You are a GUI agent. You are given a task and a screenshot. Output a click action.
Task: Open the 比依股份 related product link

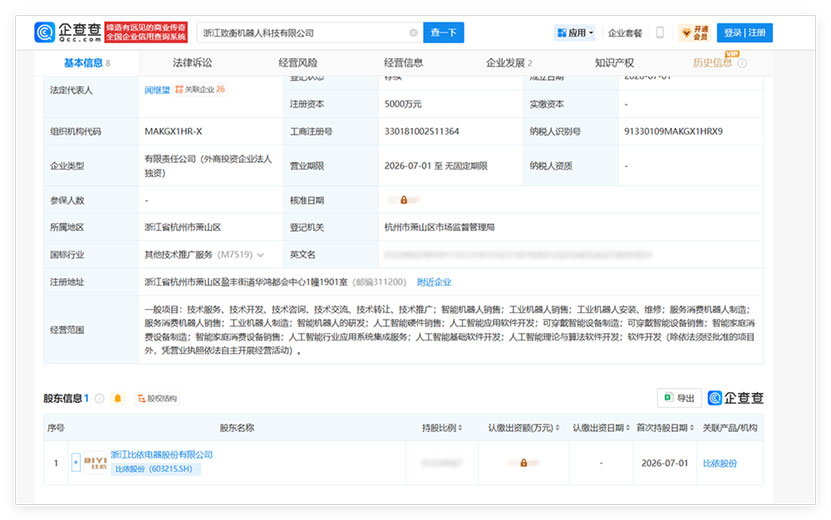pos(719,463)
